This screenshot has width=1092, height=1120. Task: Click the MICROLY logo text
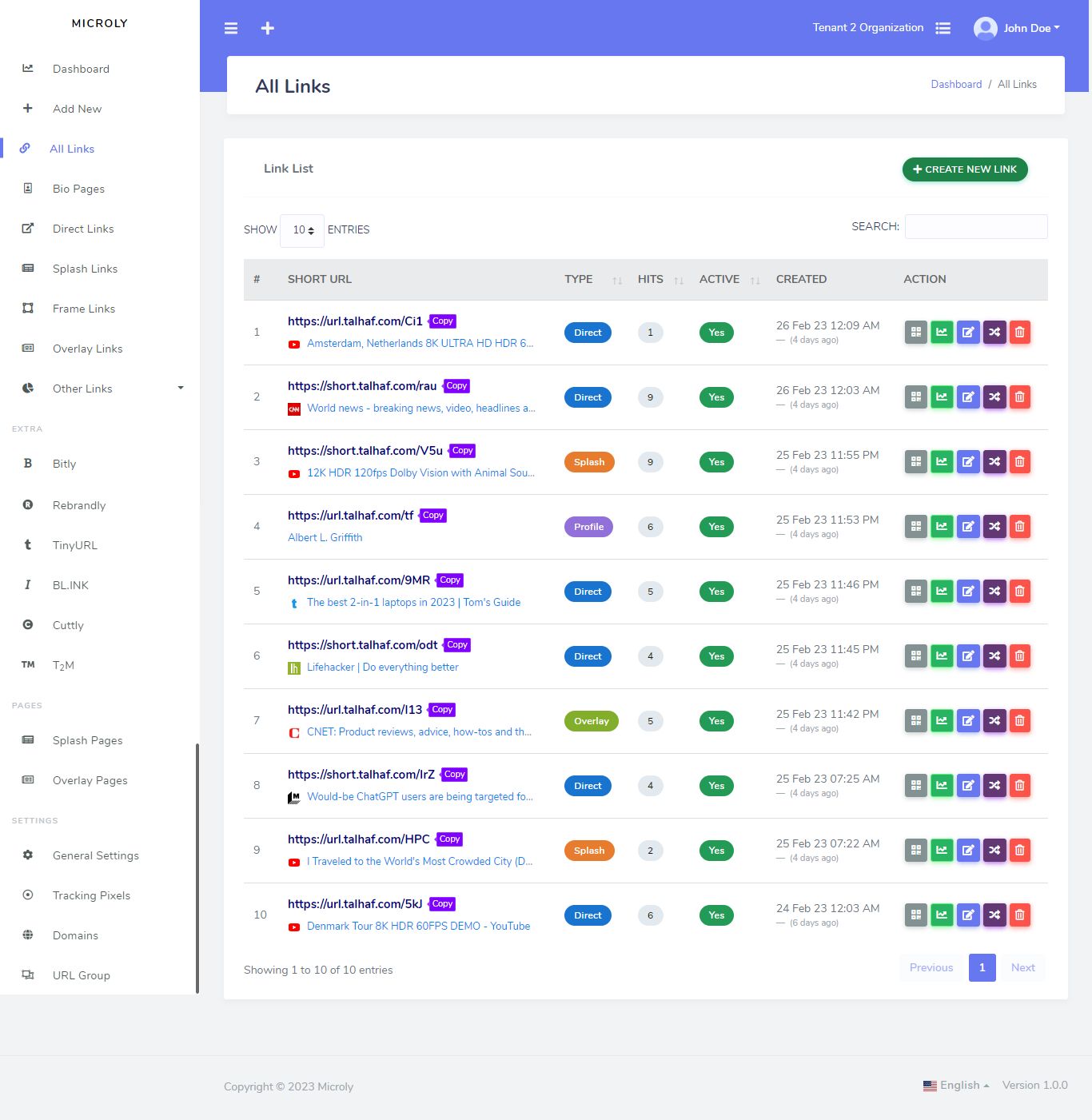pos(100,23)
